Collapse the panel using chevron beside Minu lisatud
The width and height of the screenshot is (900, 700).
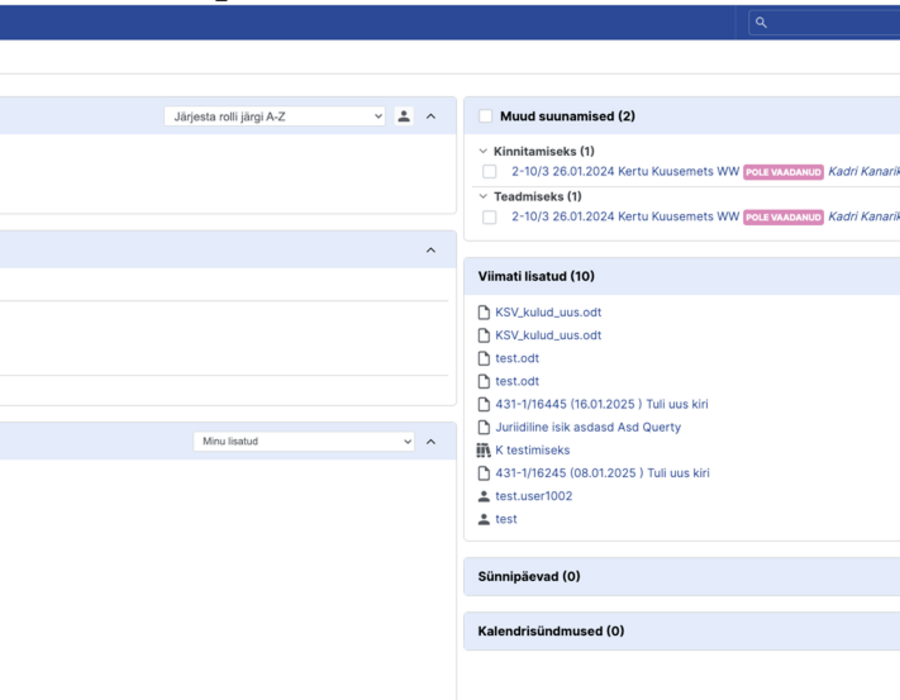click(431, 442)
